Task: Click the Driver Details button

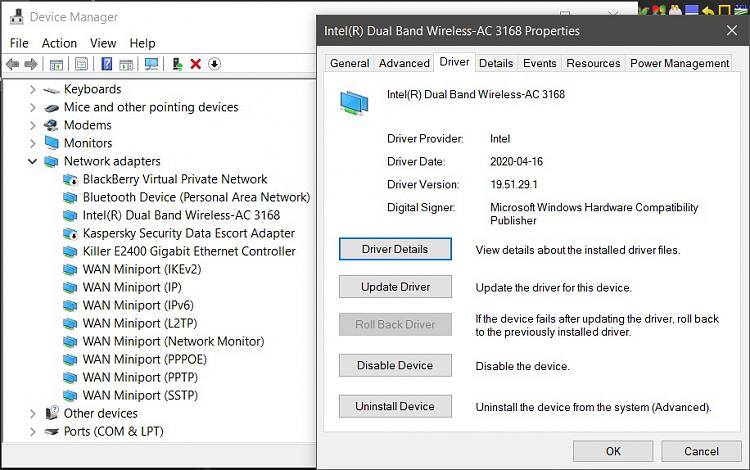Action: (395, 249)
